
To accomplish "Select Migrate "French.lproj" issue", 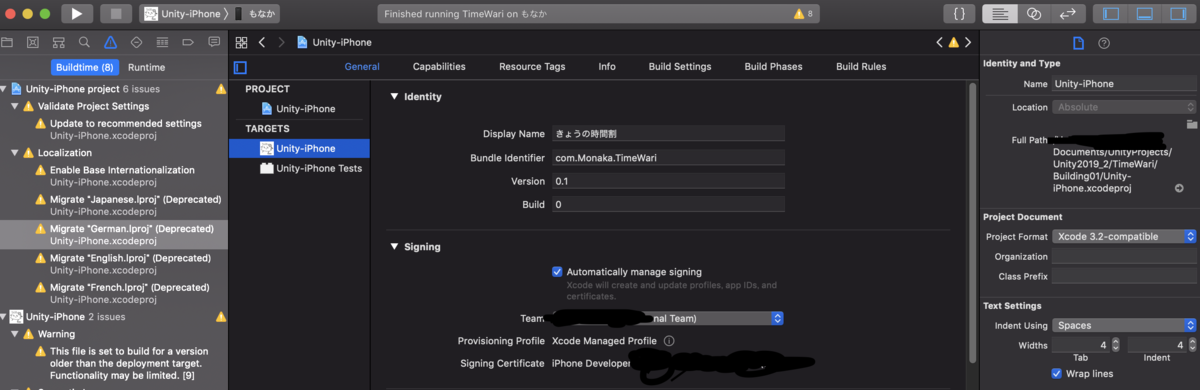I will [114, 293].
